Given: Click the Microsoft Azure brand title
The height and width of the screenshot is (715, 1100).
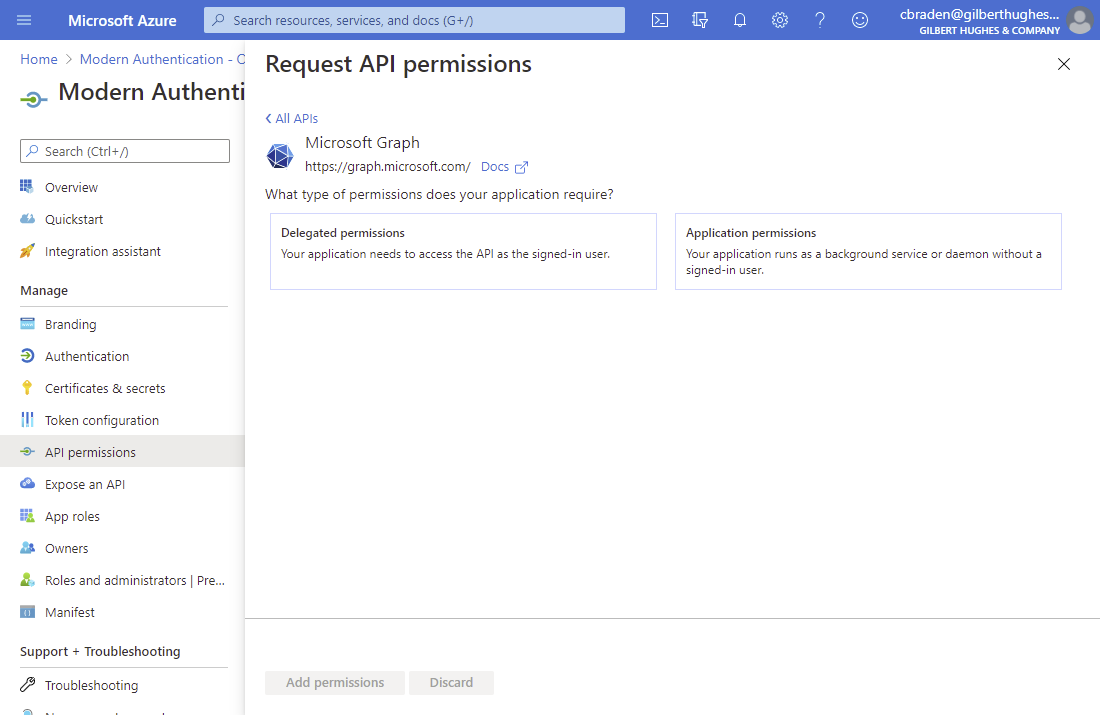Looking at the screenshot, I should [122, 21].
